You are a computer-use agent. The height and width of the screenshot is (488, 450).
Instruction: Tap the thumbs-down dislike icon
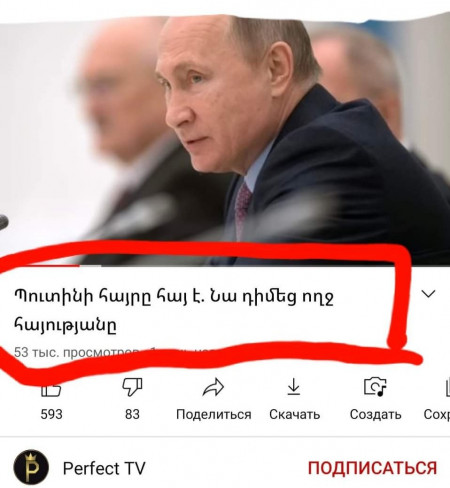132,387
